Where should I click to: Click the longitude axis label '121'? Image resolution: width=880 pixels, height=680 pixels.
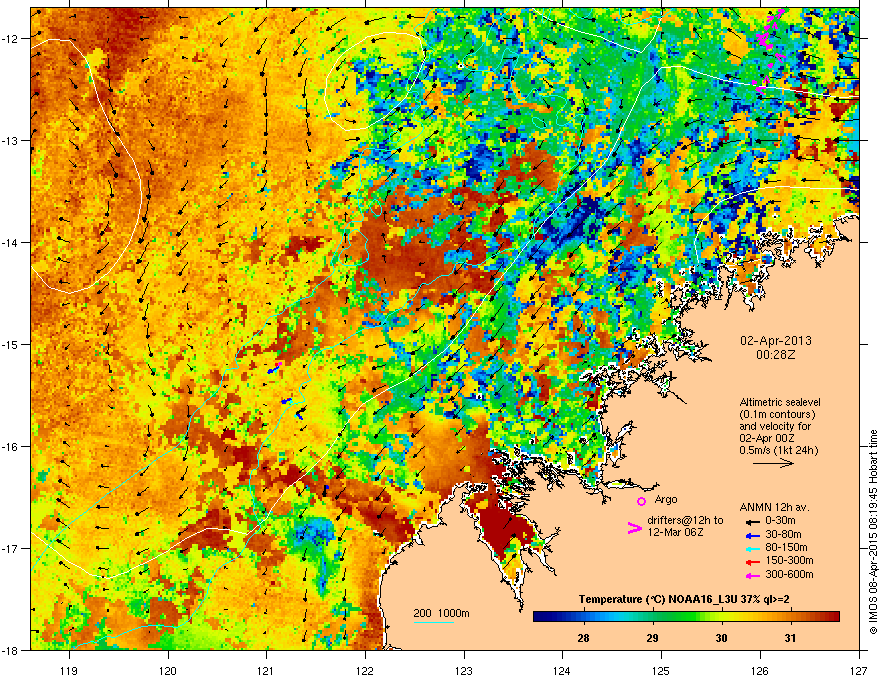(266, 671)
